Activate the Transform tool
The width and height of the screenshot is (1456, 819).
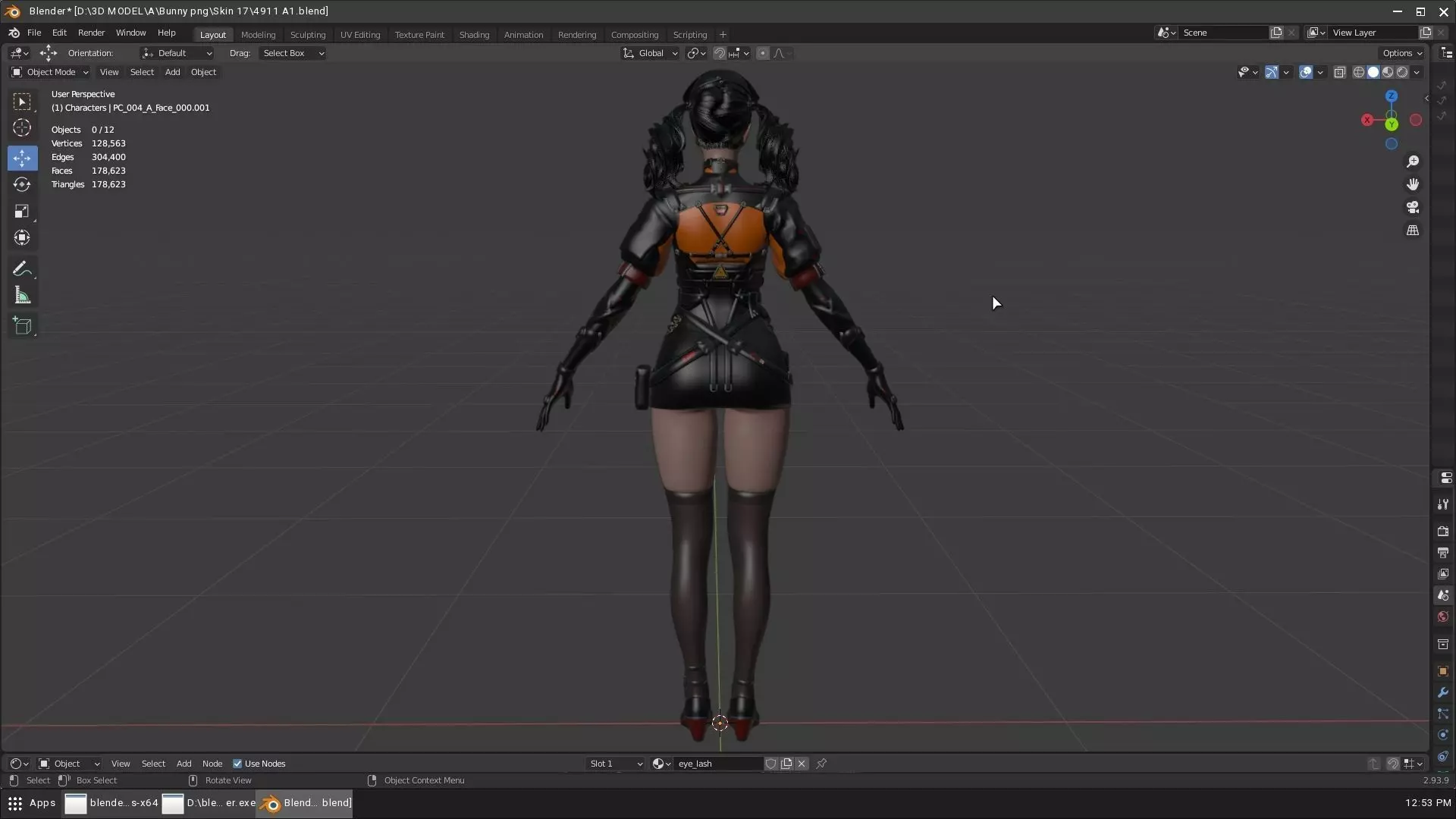(x=22, y=238)
